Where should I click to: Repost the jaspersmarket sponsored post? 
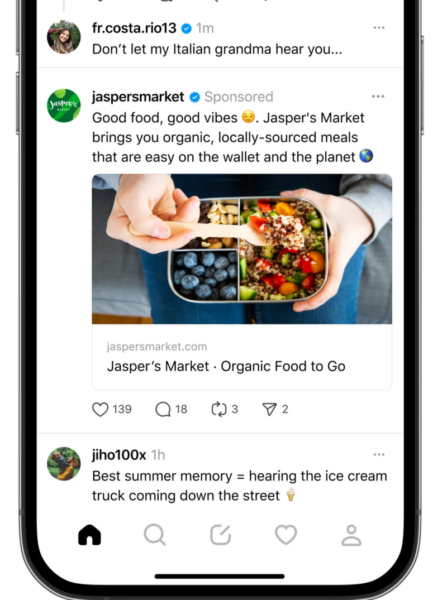click(x=219, y=409)
